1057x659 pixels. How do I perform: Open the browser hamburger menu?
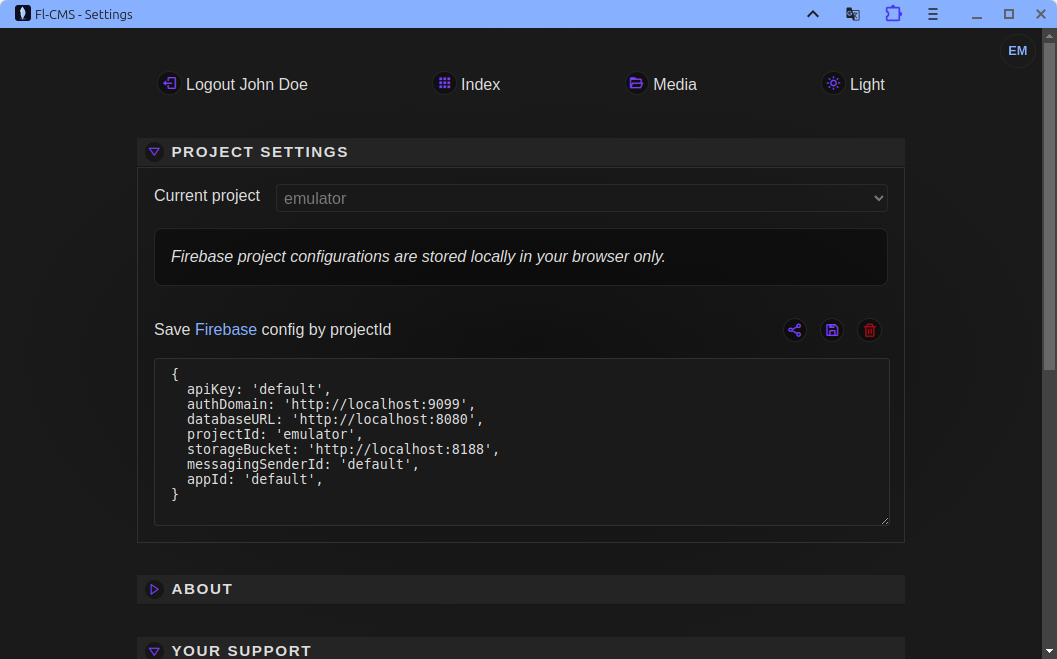click(x=932, y=14)
